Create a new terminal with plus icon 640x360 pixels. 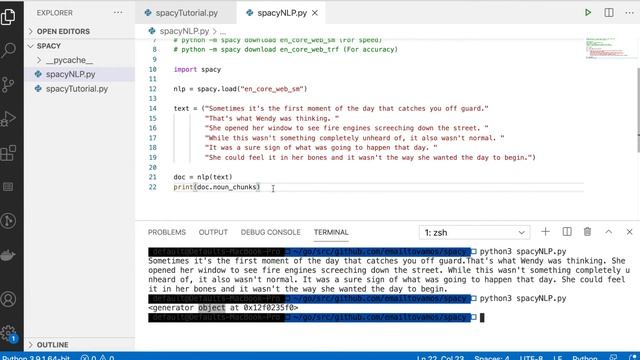[545, 232]
